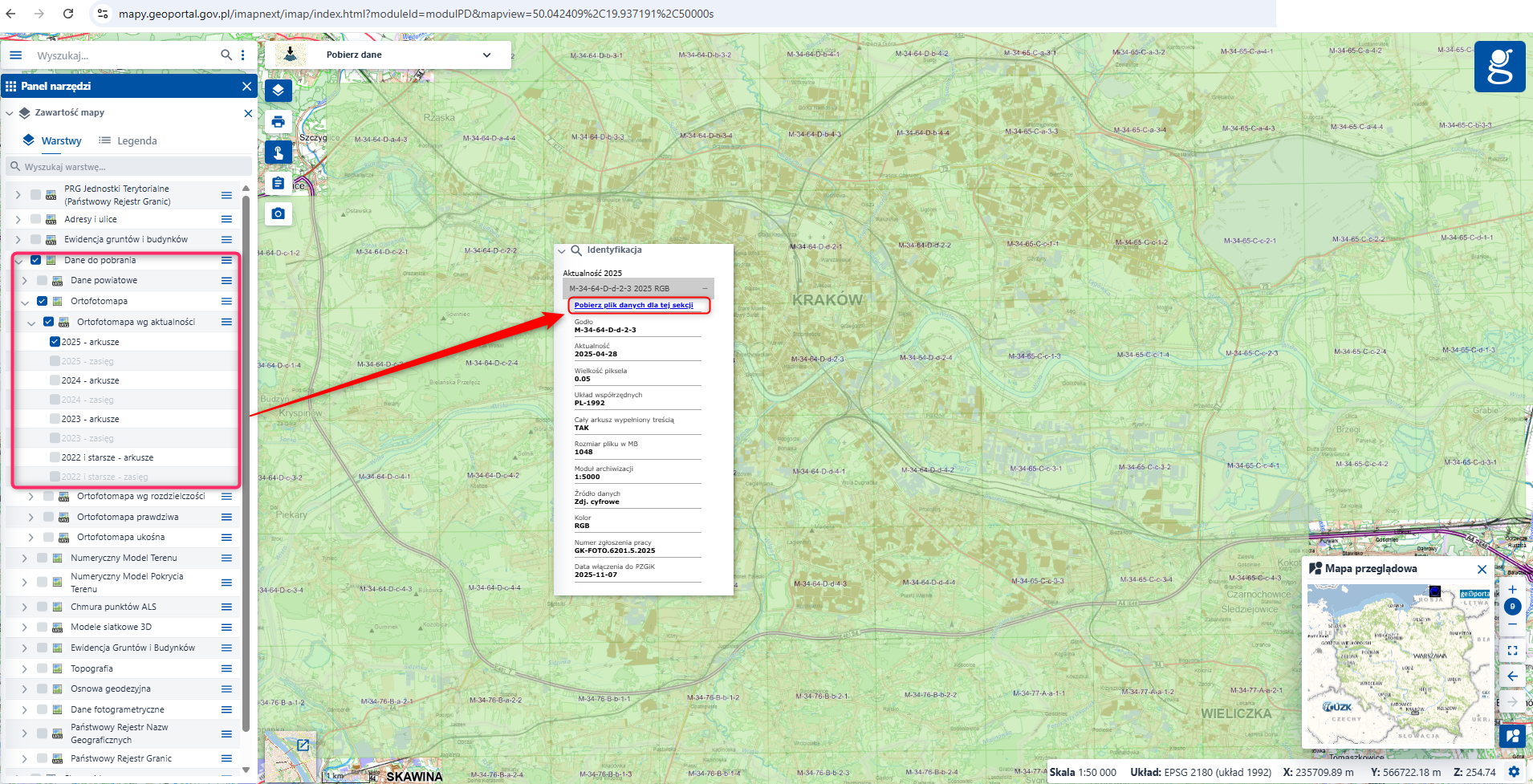Click the print map icon
1533x784 pixels.
[278, 122]
